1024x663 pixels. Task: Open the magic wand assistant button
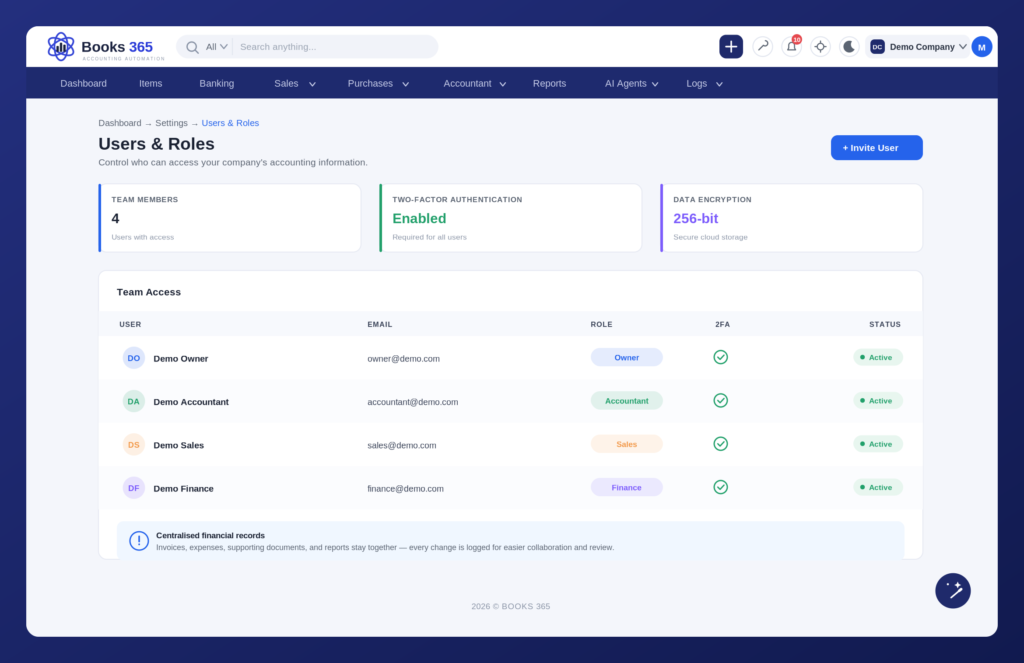tap(953, 590)
